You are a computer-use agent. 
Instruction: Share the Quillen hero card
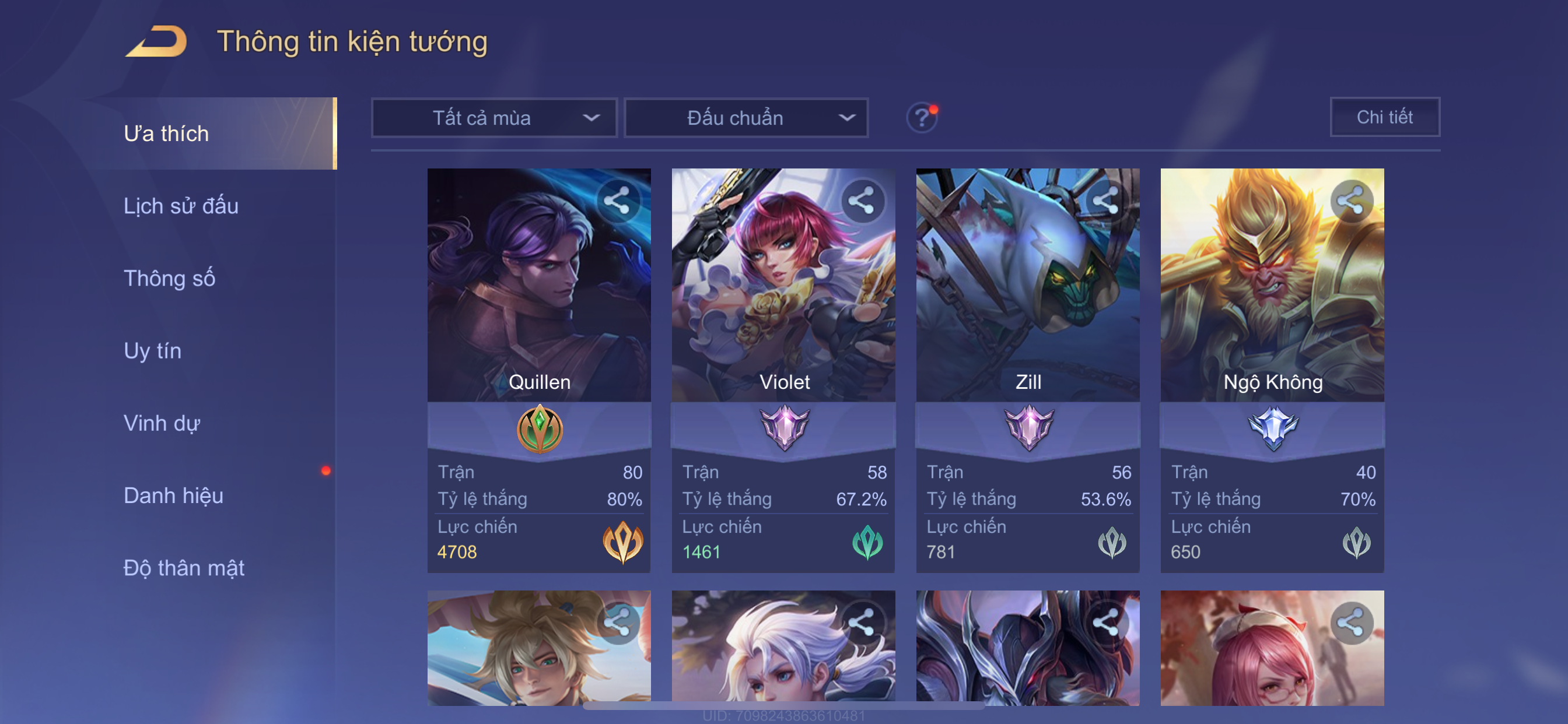(x=617, y=200)
